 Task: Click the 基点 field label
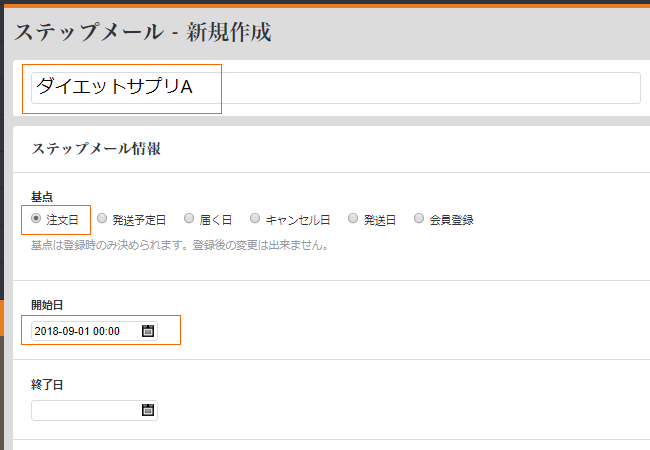[x=42, y=197]
